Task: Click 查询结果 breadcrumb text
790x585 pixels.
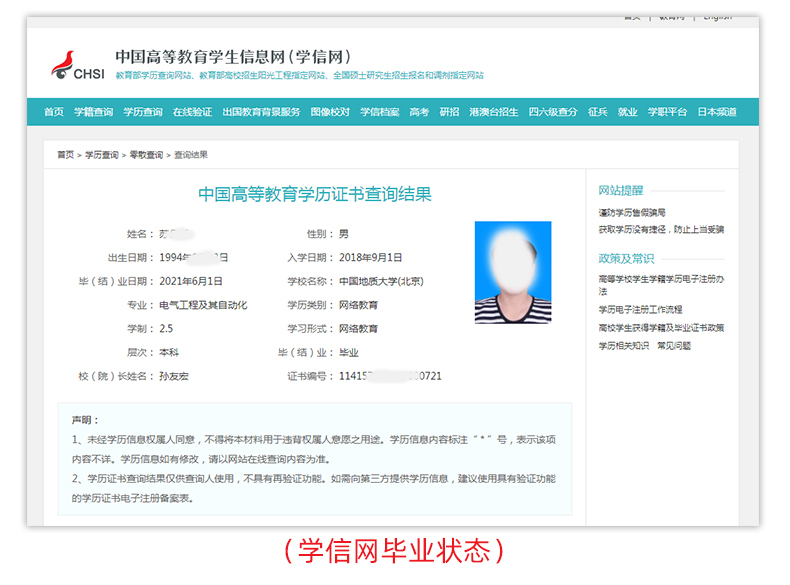Action: (191, 155)
